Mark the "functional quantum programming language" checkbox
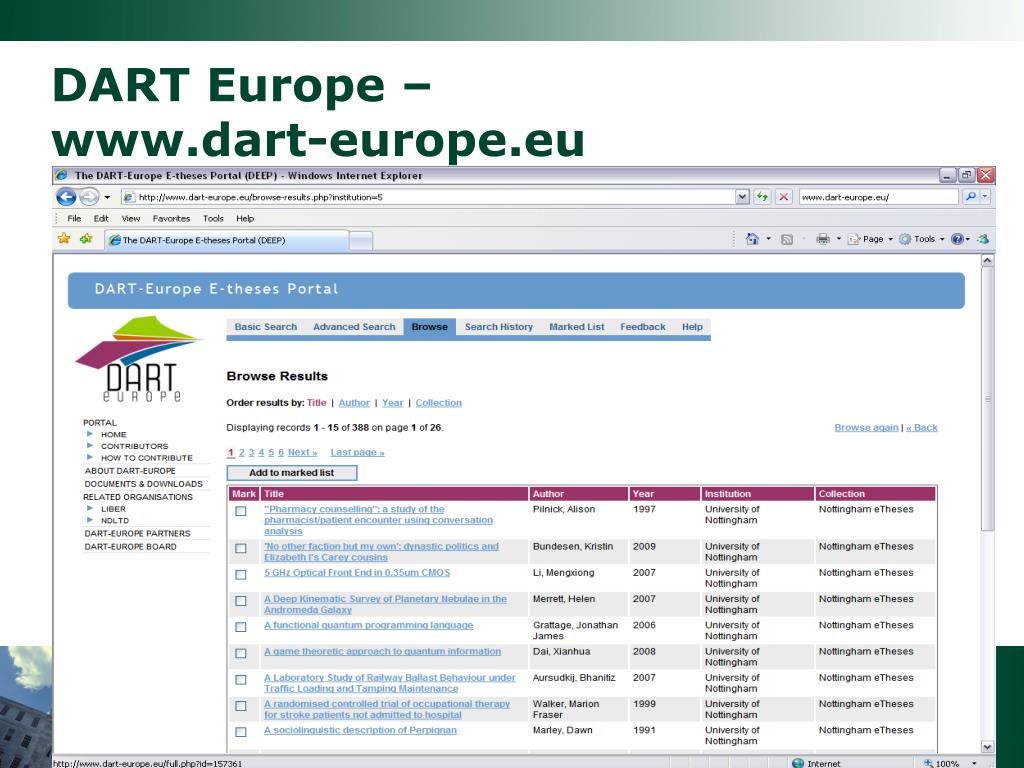 click(241, 627)
